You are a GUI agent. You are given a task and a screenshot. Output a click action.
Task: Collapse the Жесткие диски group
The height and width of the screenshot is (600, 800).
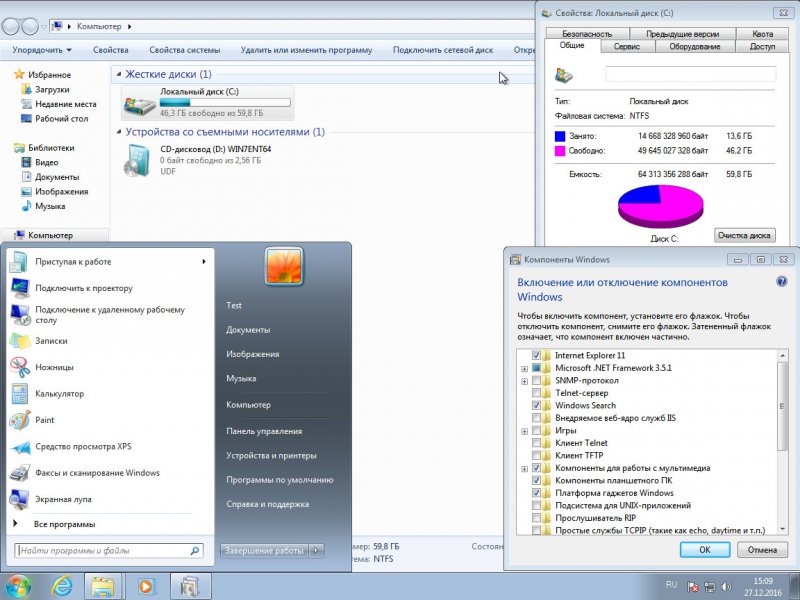click(118, 74)
